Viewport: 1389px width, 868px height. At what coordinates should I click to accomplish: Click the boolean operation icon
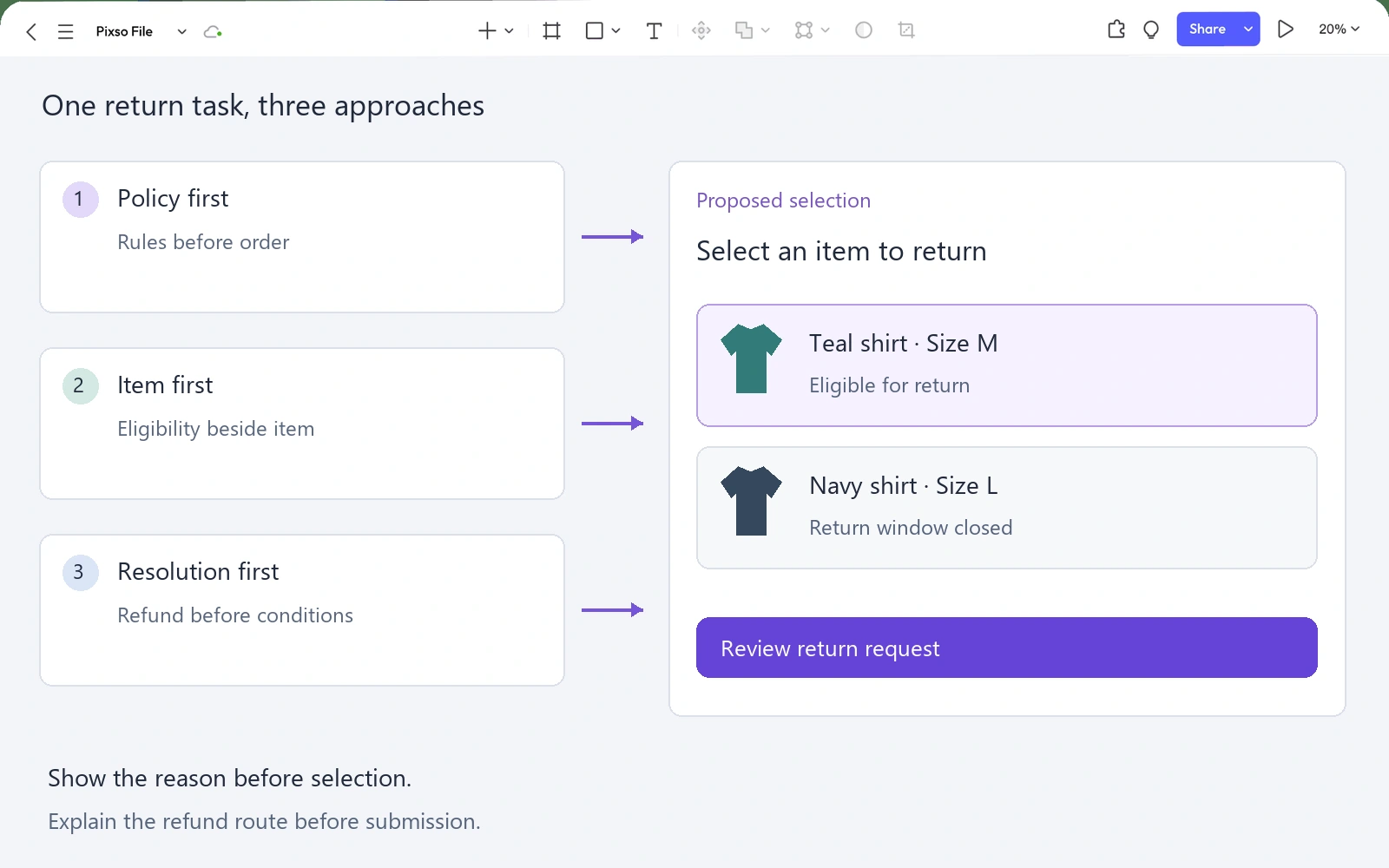[x=744, y=31]
